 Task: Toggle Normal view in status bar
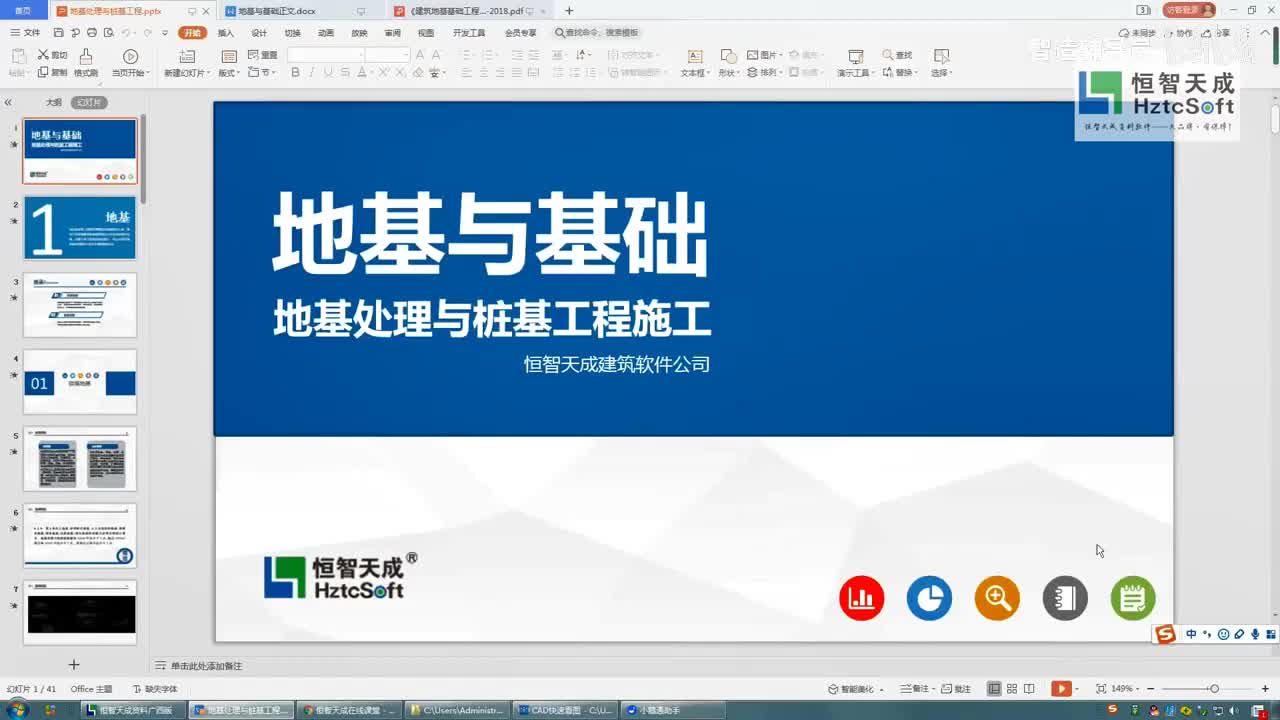point(994,689)
